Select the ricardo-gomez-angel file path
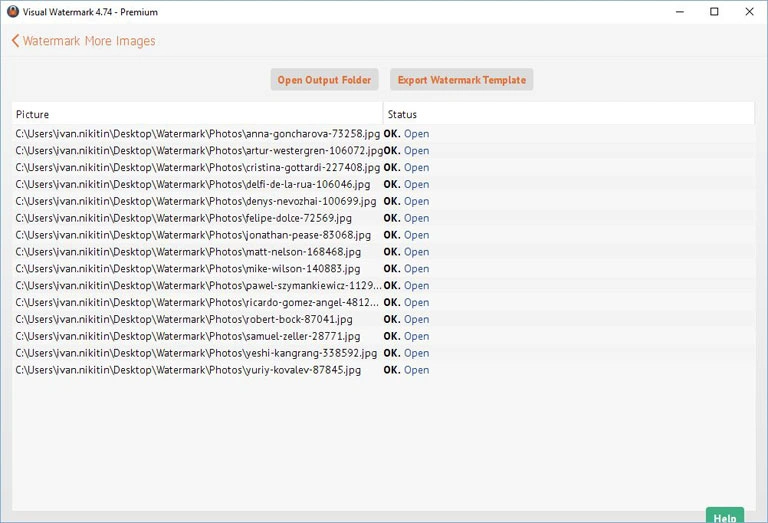Image resolution: width=768 pixels, height=523 pixels. (197, 303)
